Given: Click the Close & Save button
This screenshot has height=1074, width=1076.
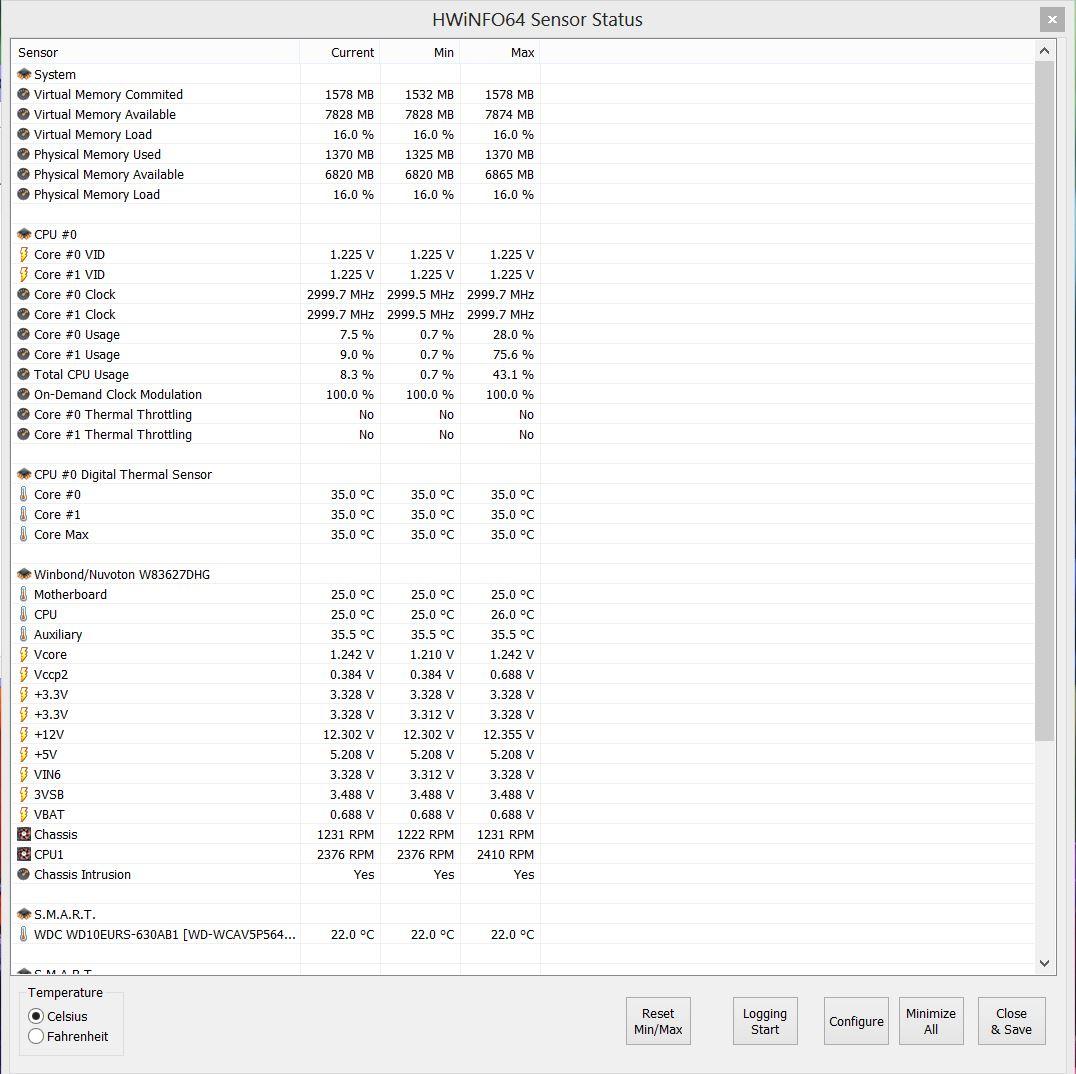Looking at the screenshot, I should [x=1011, y=1021].
